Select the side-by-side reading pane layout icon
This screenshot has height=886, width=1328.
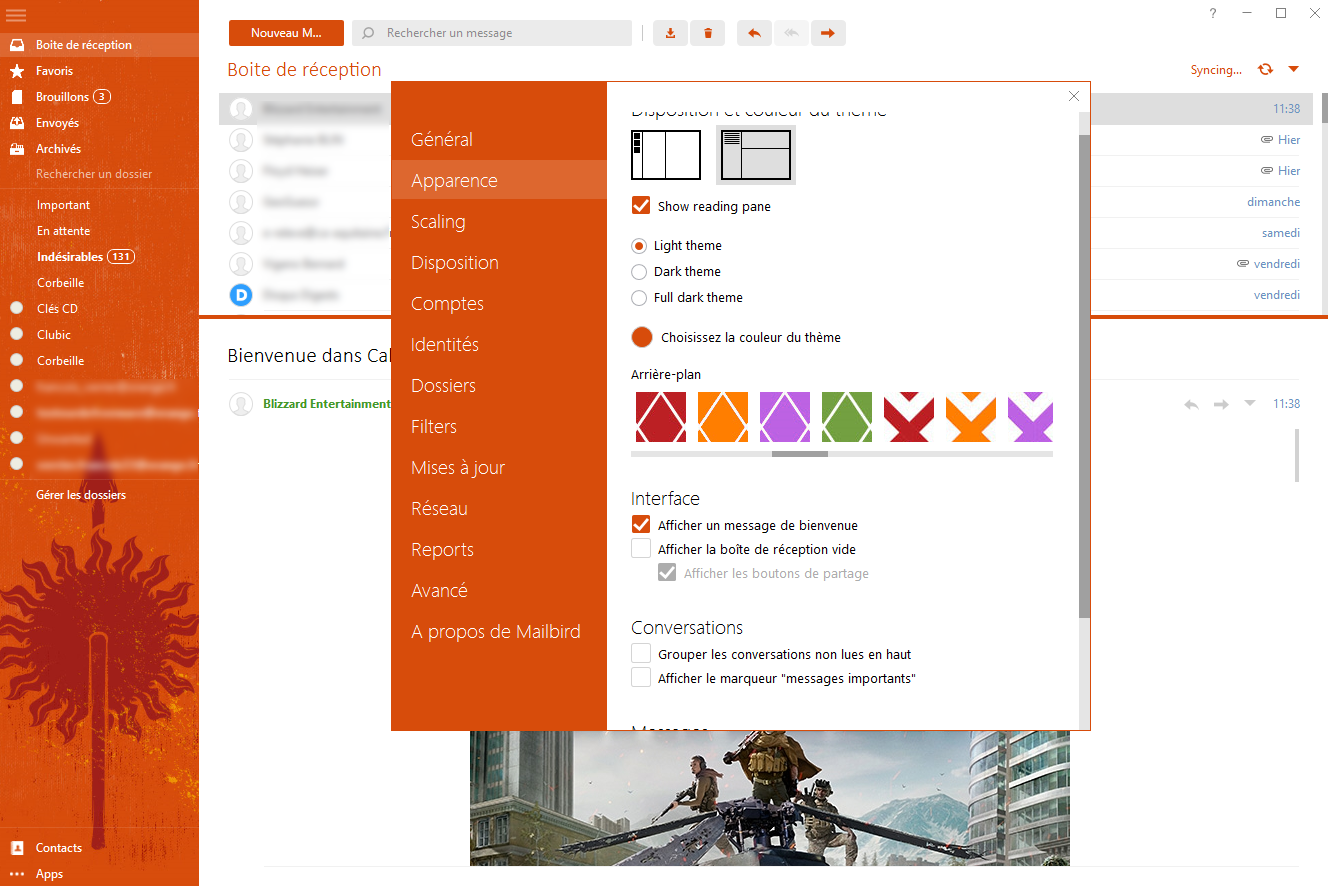666,155
